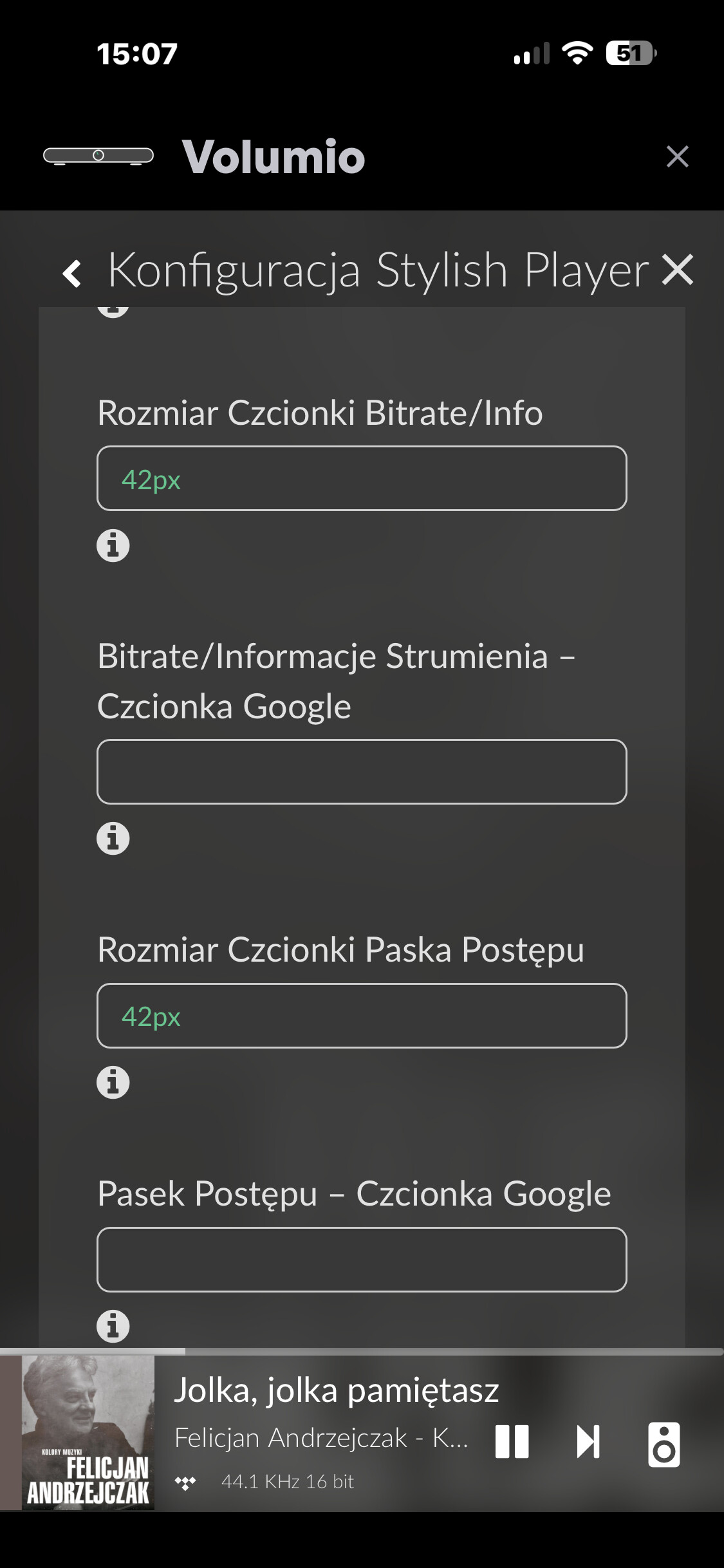Edit the Rozmiar Czcionki Paska Postępu field
The image size is (724, 1568).
362,1016
